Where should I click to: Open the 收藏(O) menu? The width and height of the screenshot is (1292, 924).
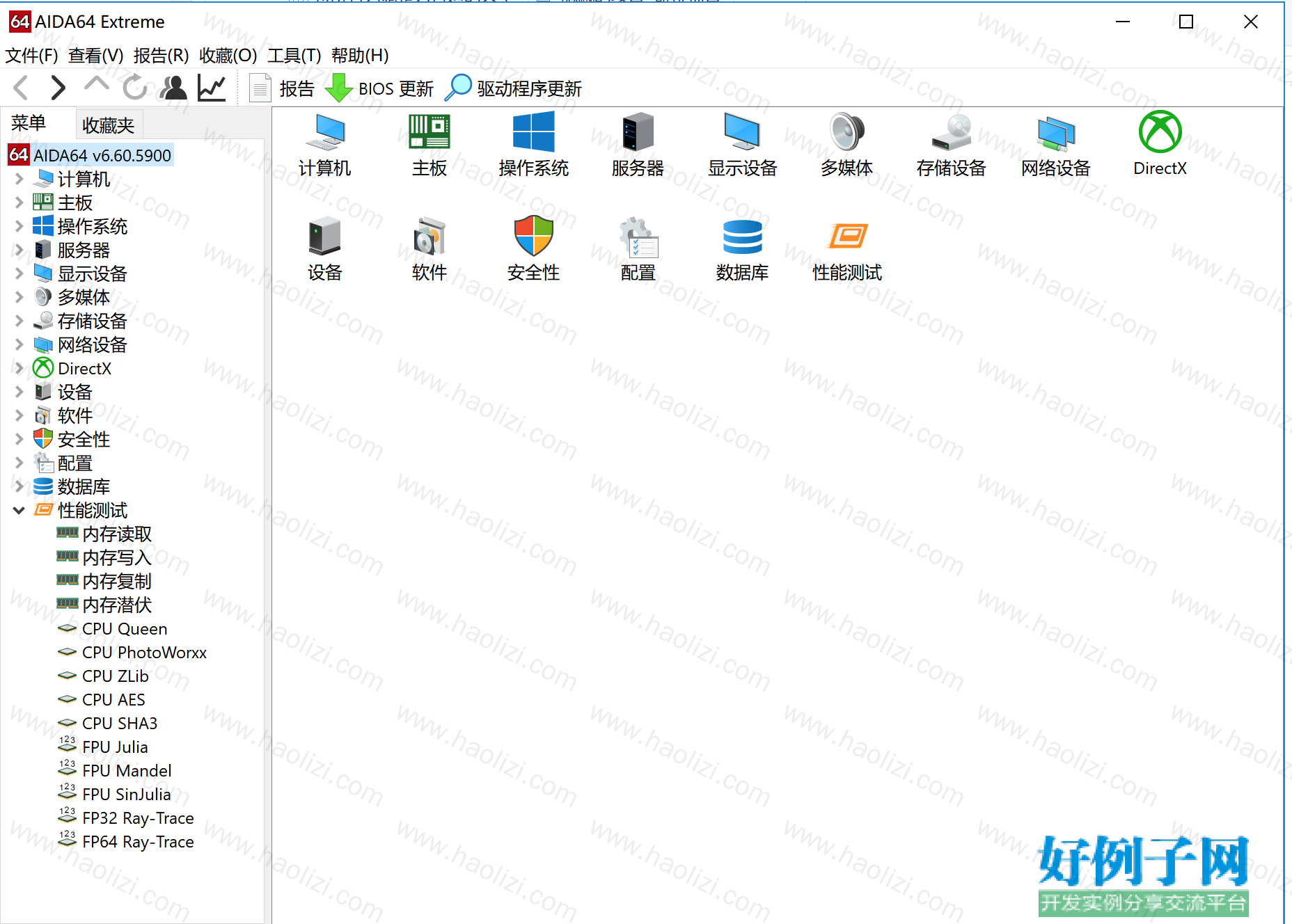[228, 55]
